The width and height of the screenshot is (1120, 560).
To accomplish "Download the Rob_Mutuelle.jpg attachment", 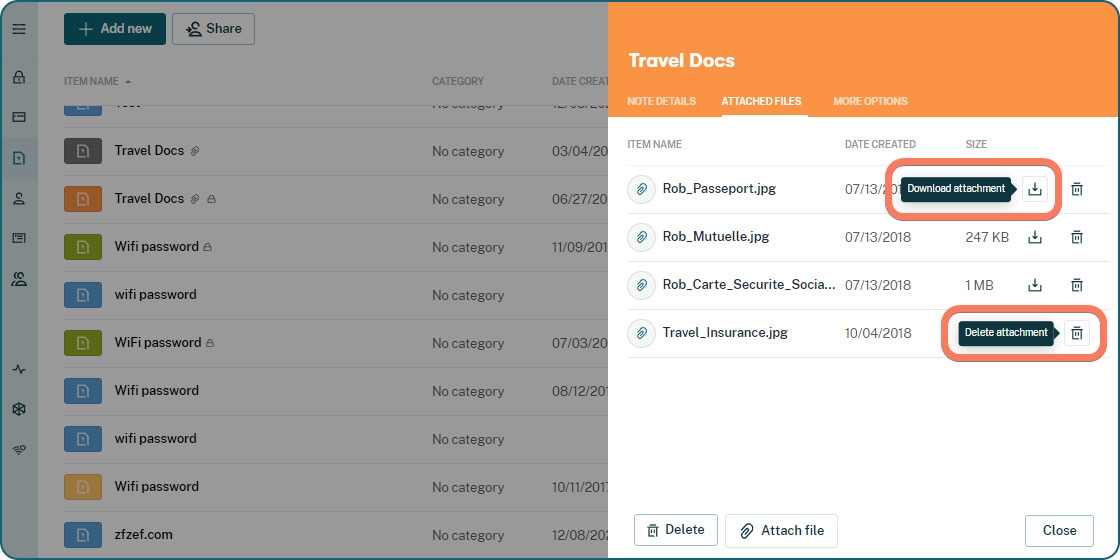I will point(1034,237).
